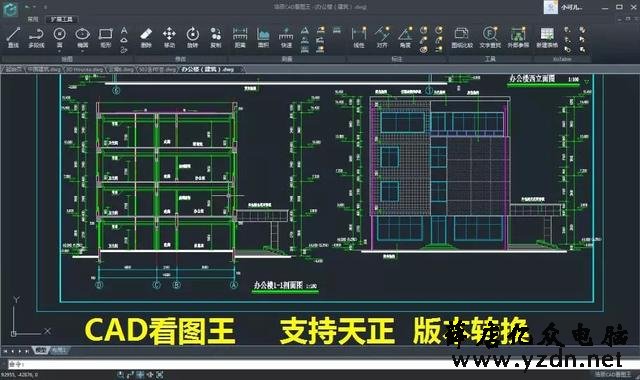Viewport: 640px width, 380px height.
Task: Select the 多段线 (Polyline) tool
Action: pyautogui.click(x=36, y=38)
